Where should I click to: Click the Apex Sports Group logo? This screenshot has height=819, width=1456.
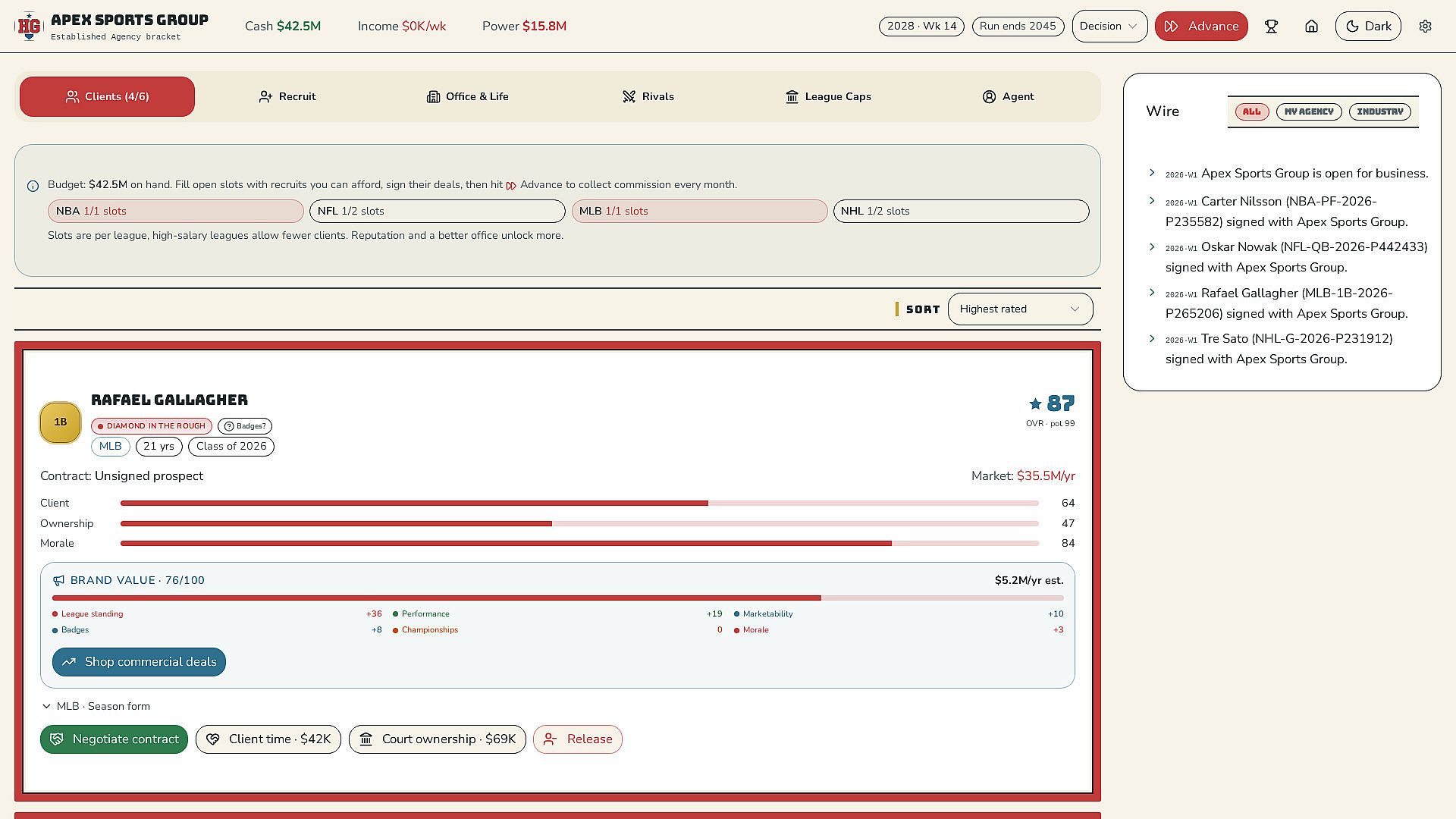pyautogui.click(x=29, y=27)
